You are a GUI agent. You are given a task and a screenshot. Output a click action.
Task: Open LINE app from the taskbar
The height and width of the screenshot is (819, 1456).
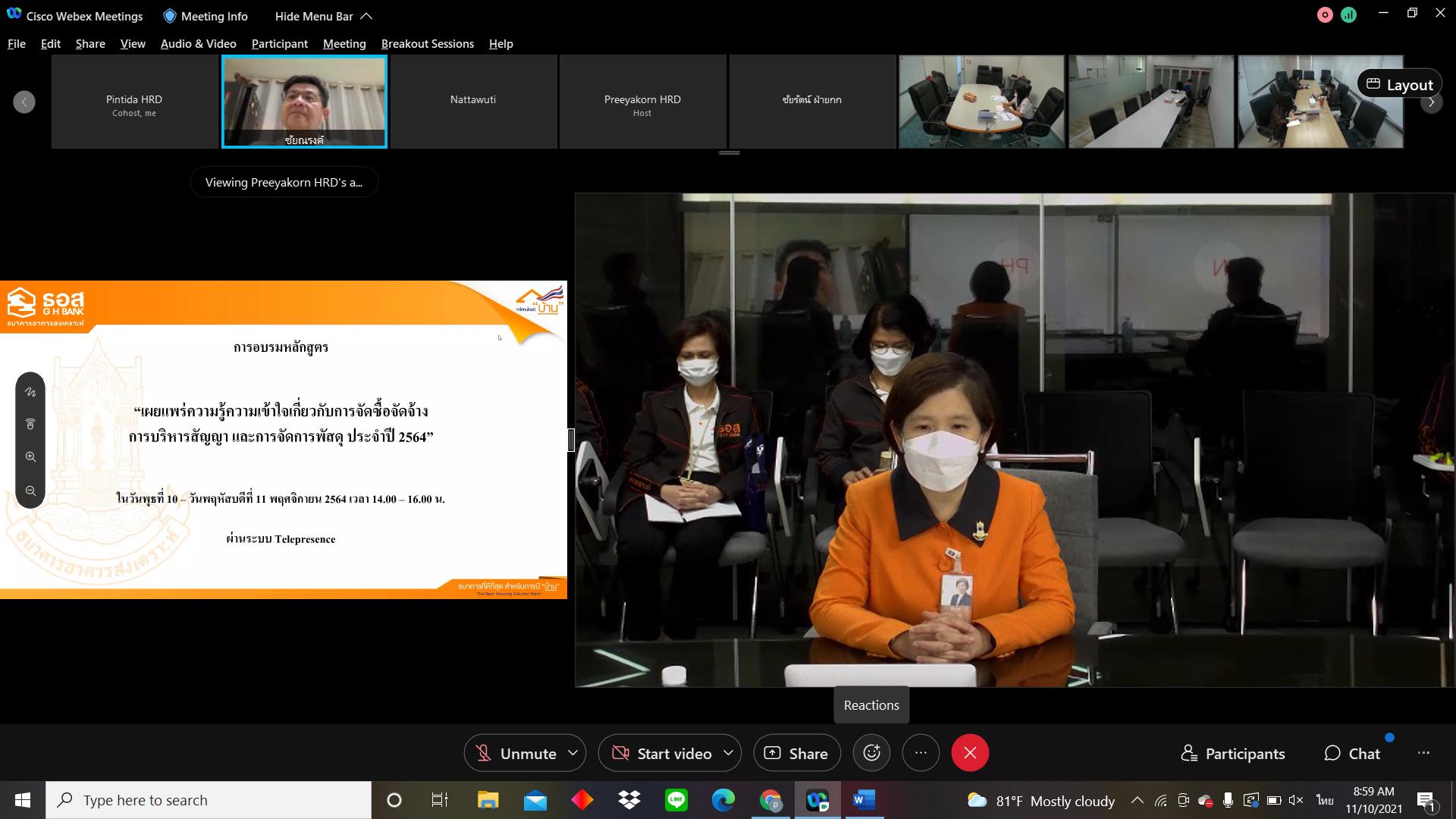pos(676,800)
